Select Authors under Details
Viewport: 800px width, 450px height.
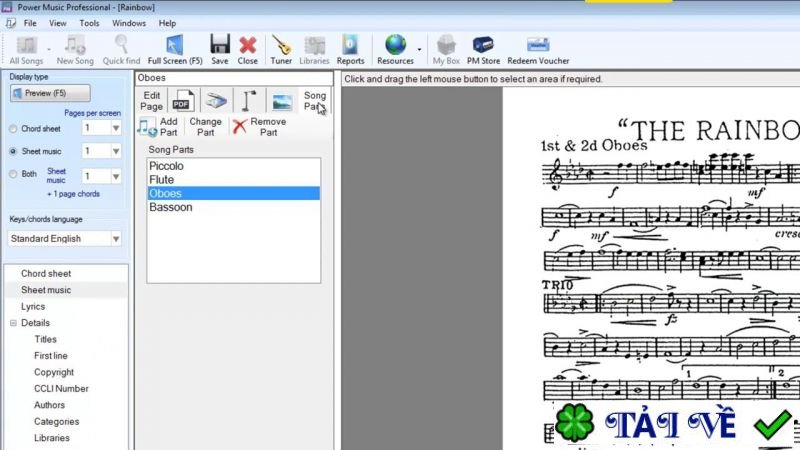tap(49, 405)
